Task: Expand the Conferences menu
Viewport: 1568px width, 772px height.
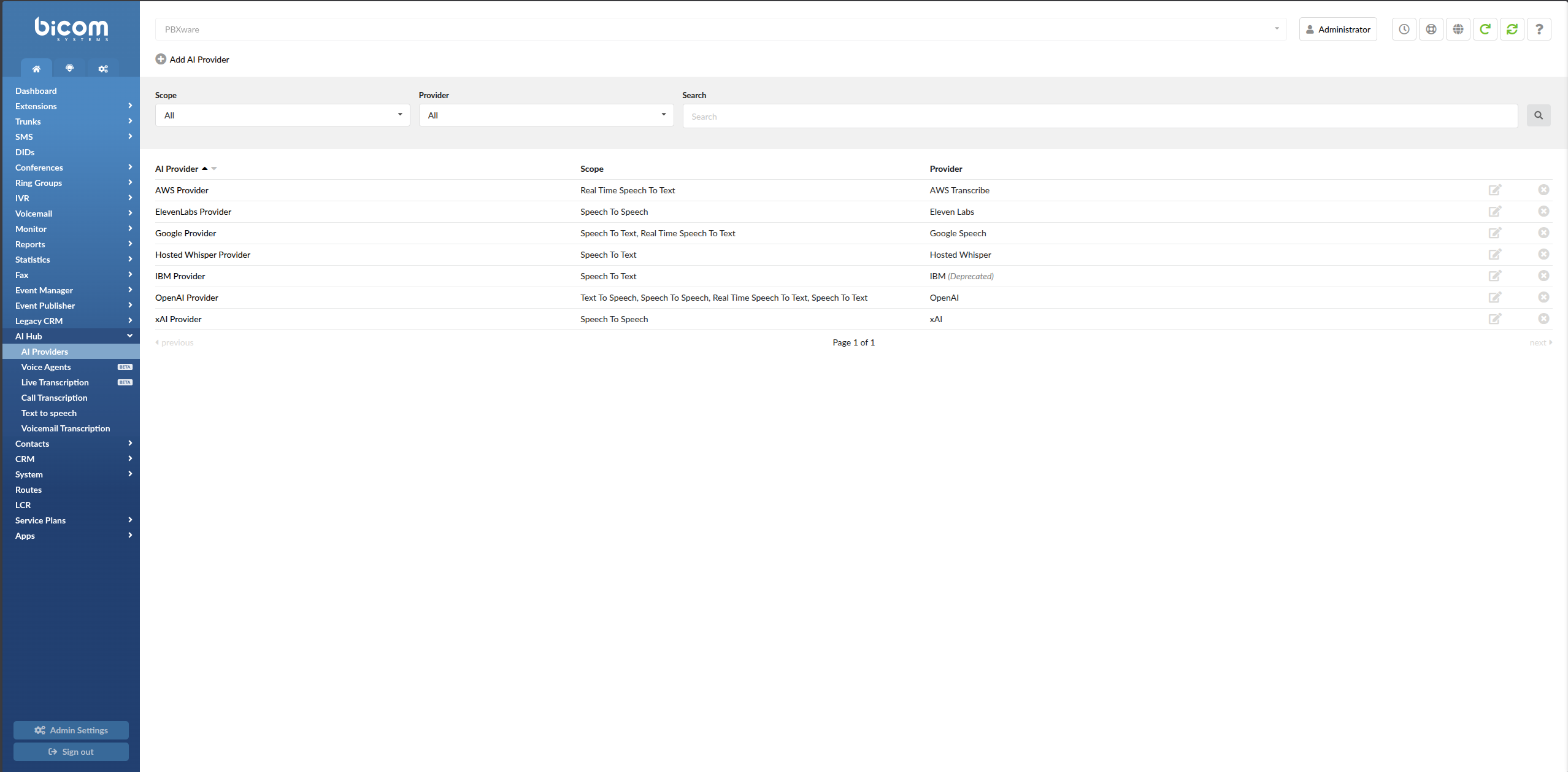Action: tap(71, 168)
